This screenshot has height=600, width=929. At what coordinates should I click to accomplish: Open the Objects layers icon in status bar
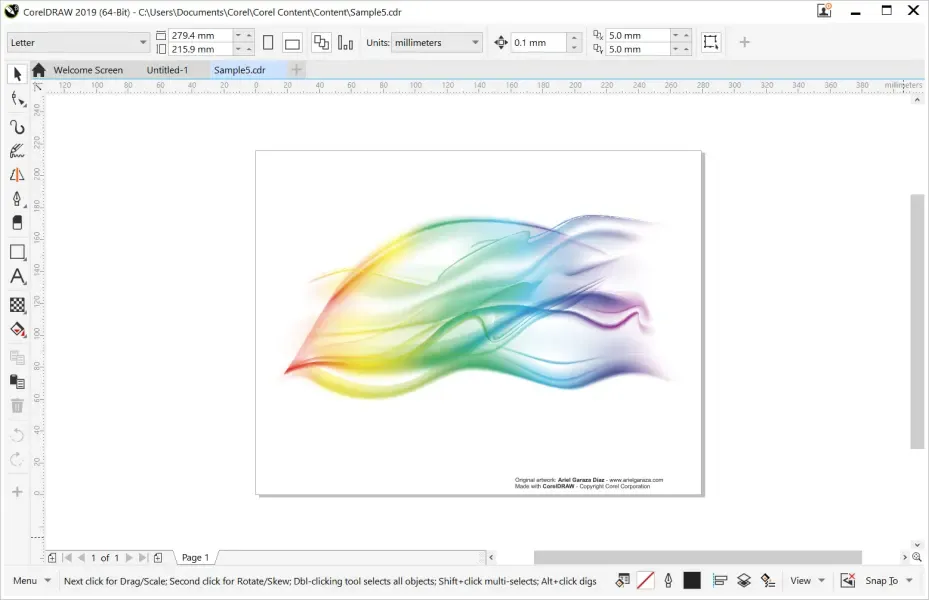(744, 580)
